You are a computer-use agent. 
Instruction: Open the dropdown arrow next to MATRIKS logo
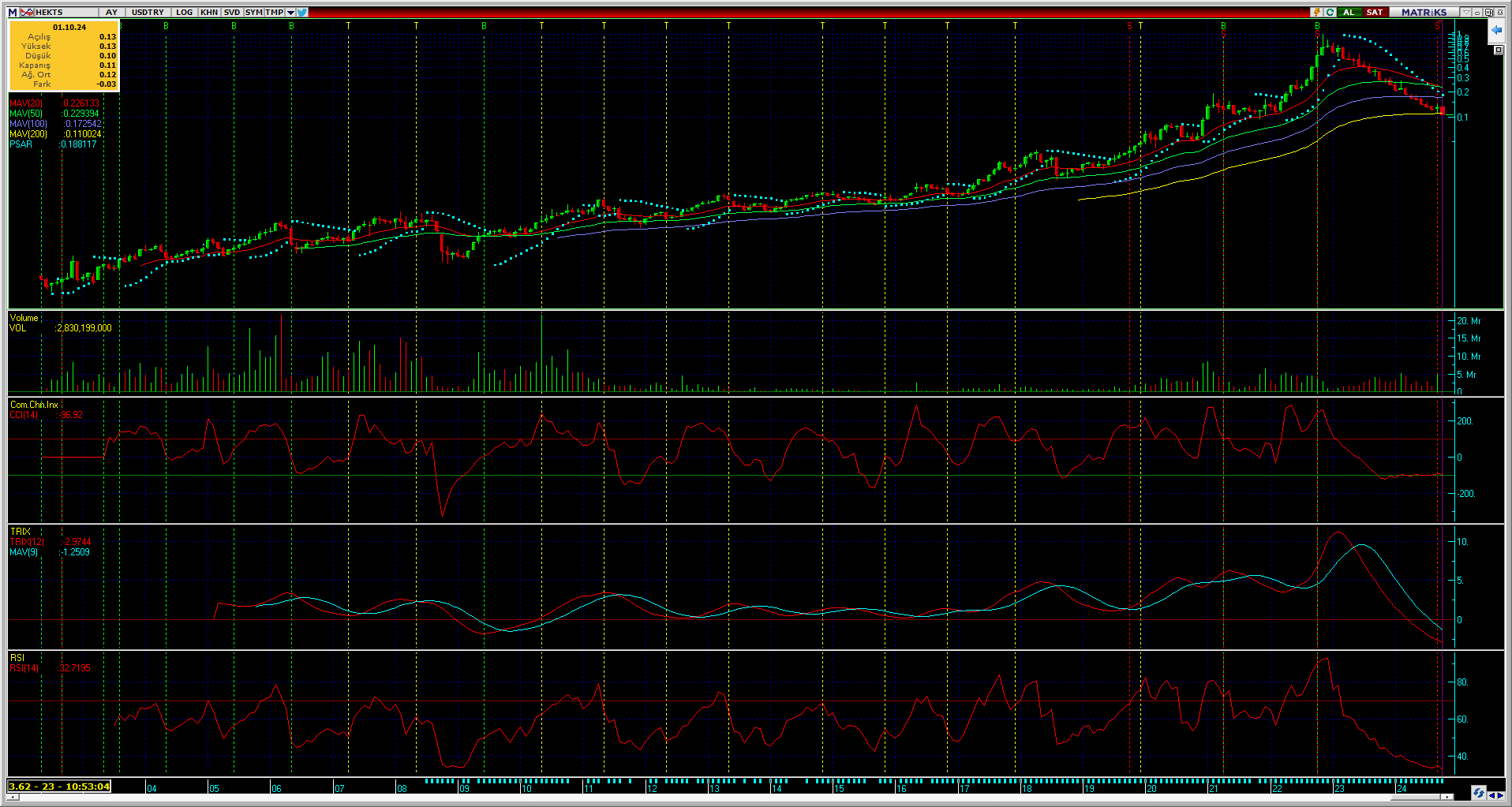coord(1465,13)
